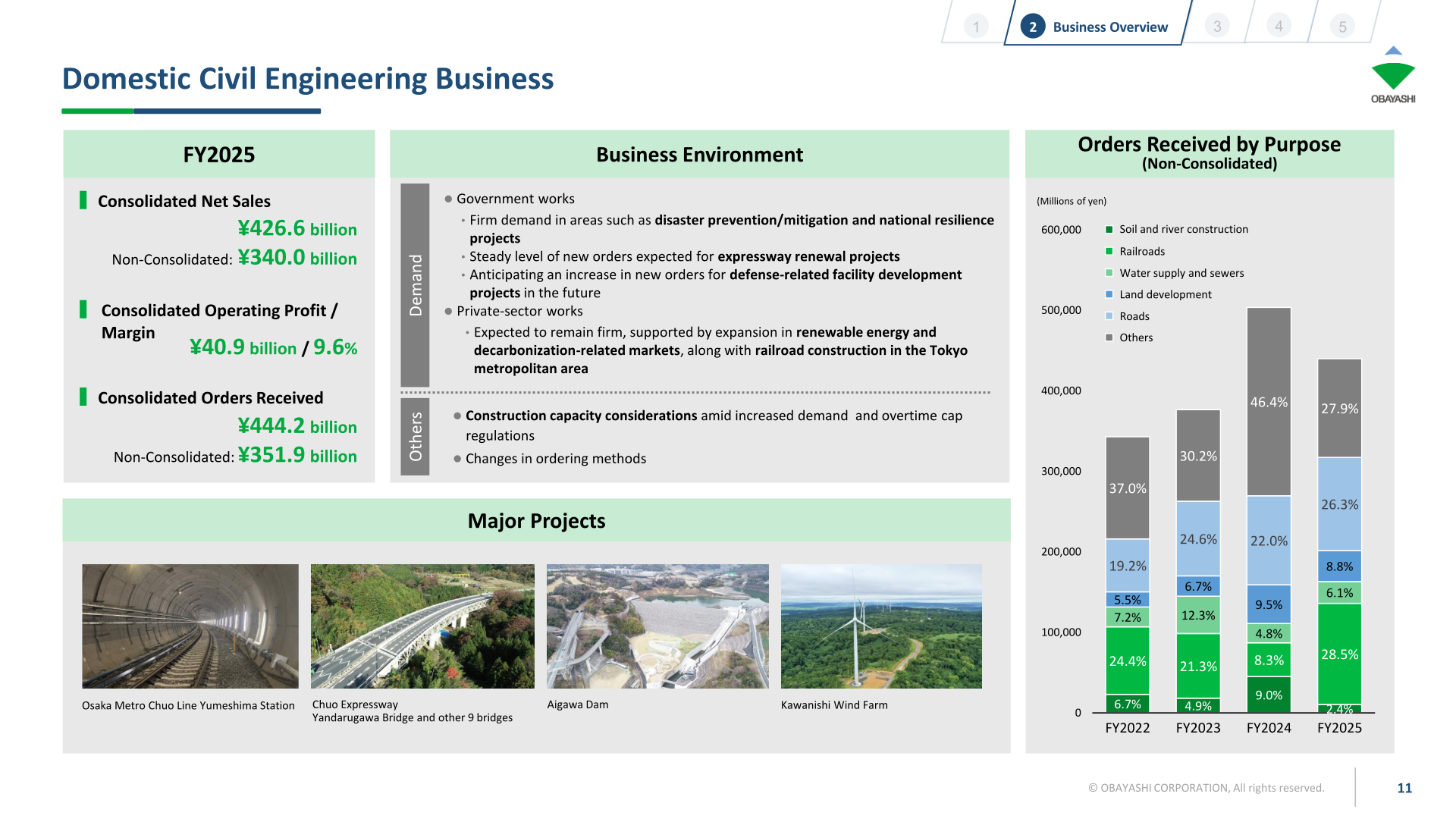Click the Roads legend swatch
This screenshot has width=1456, height=819.
pos(1109,316)
